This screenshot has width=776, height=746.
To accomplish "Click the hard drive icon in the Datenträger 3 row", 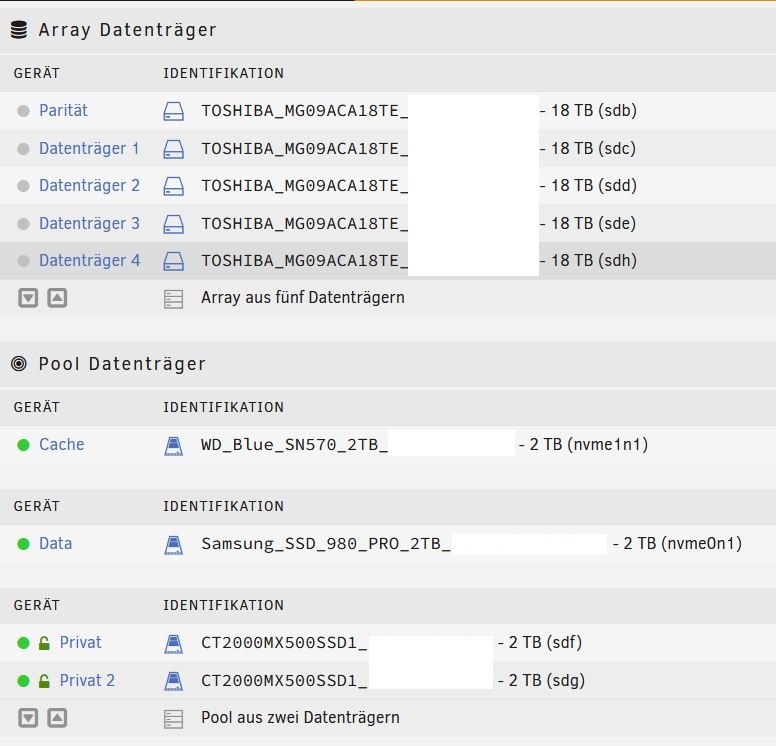I will point(174,224).
